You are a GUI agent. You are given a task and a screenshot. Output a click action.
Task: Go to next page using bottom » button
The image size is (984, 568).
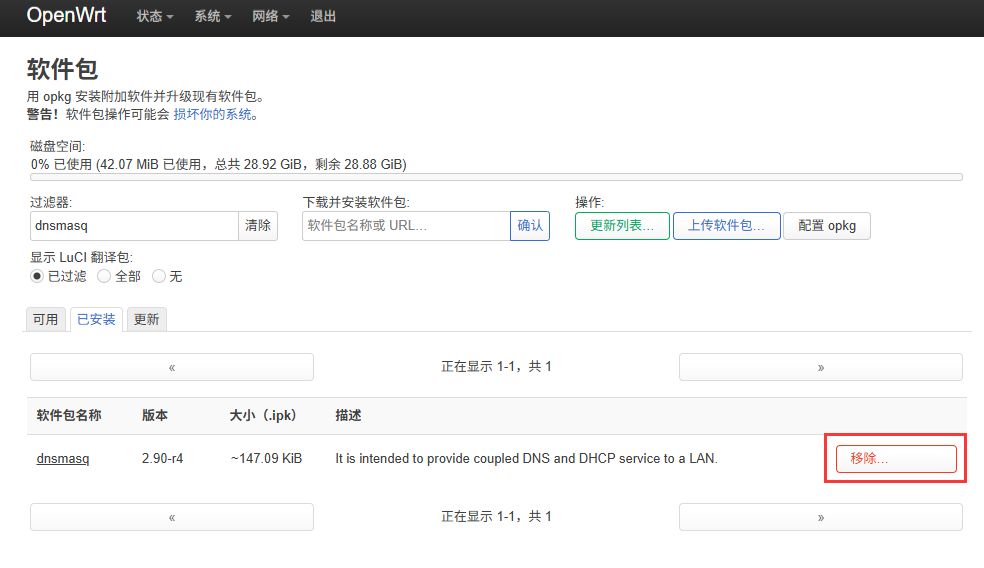(x=820, y=517)
